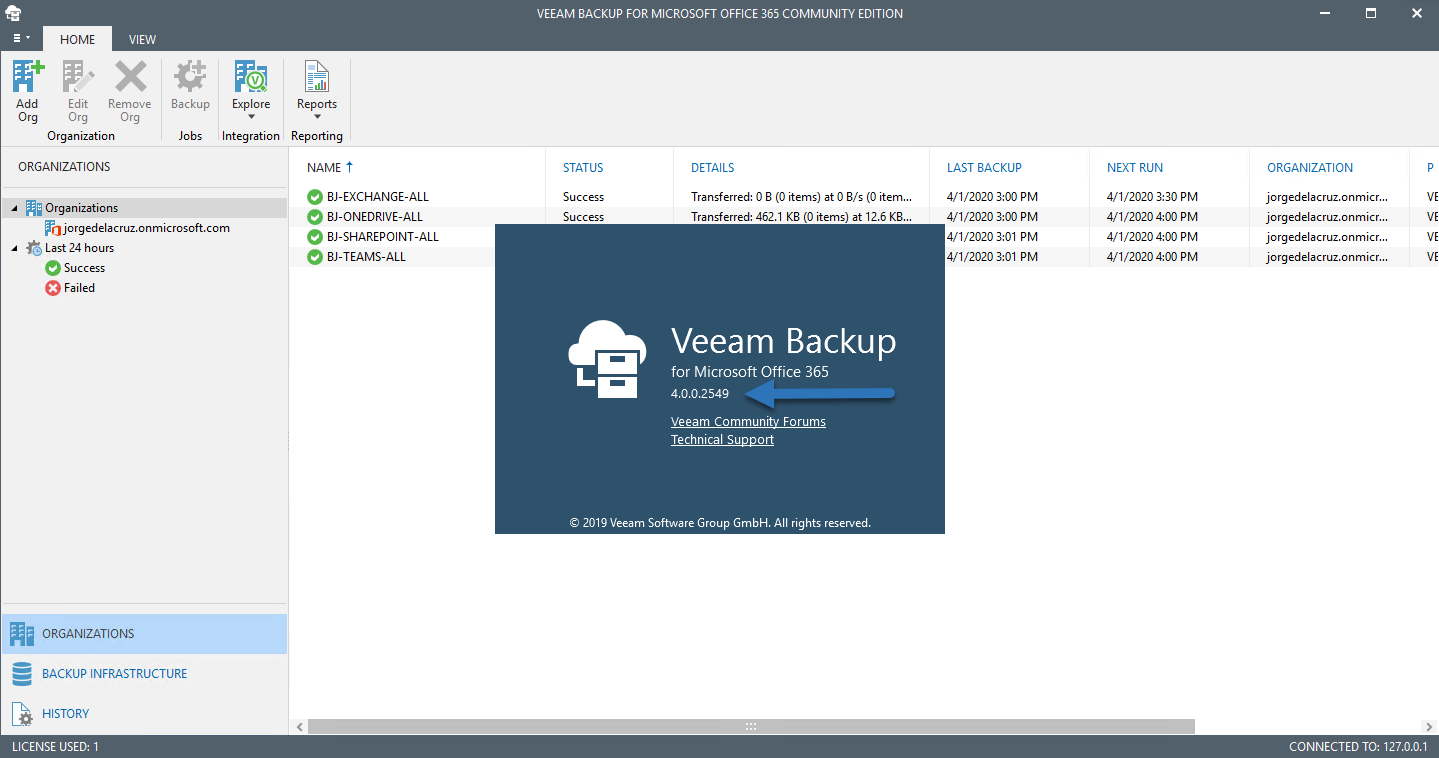Screen dimensions: 1439x758
Task: Click the 462.1 KB transferred details cell
Action: pos(801,217)
